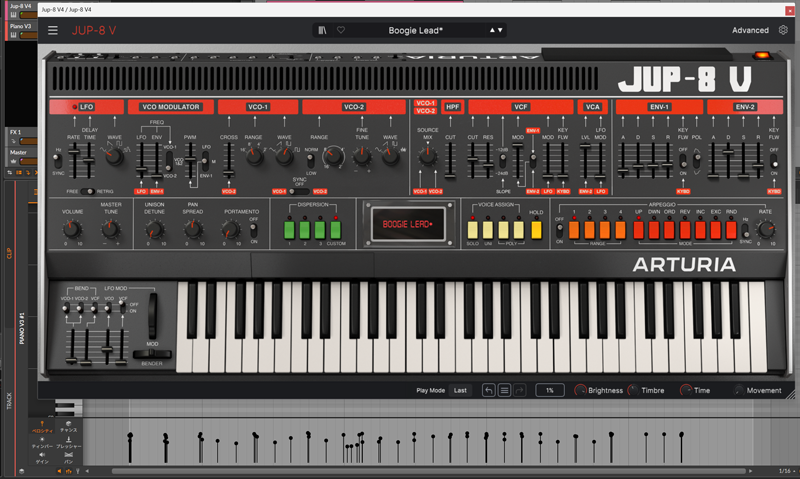Image resolution: width=800 pixels, height=479 pixels.
Task: Click the HPF CUT slider
Action: 450,160
